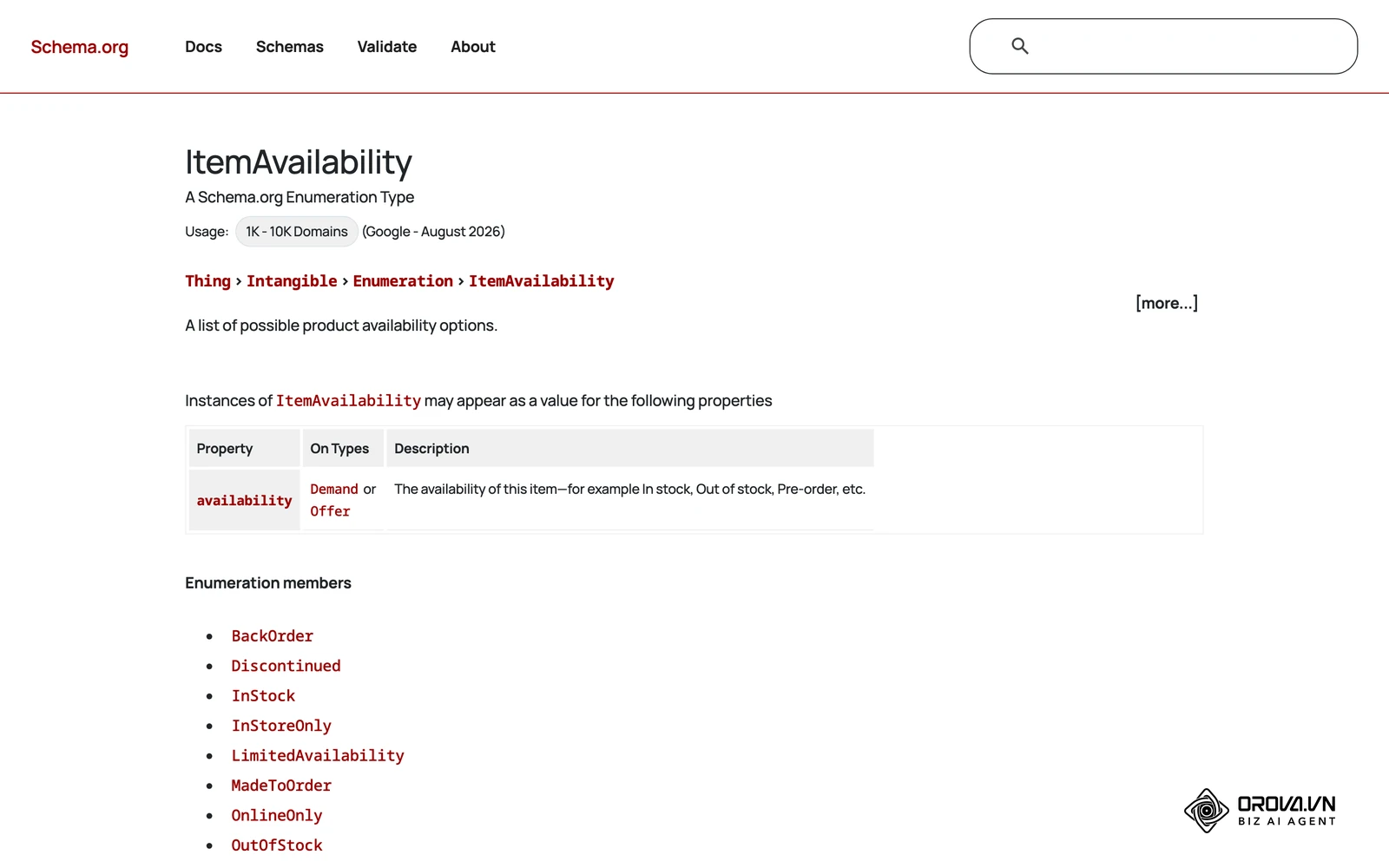This screenshot has width=1389, height=868.
Task: Open the InStock enumeration member
Action: 263,696
